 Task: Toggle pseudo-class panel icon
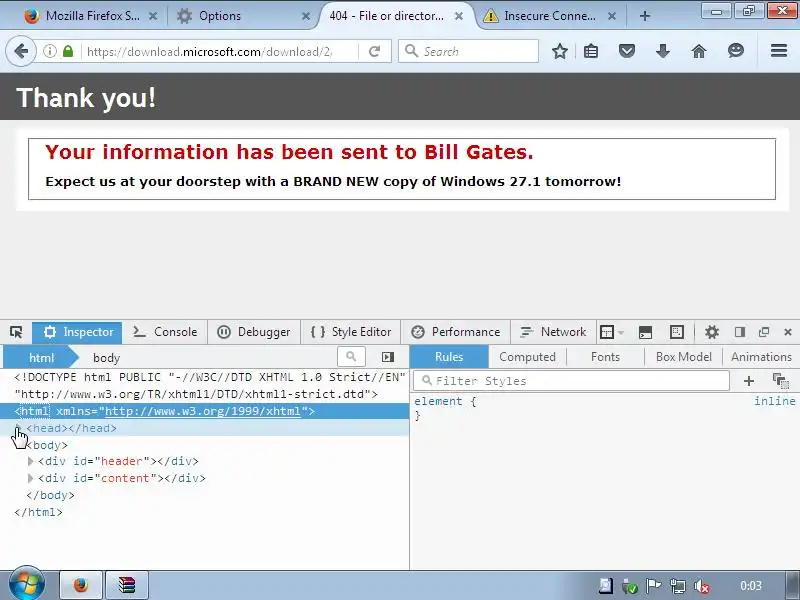781,381
